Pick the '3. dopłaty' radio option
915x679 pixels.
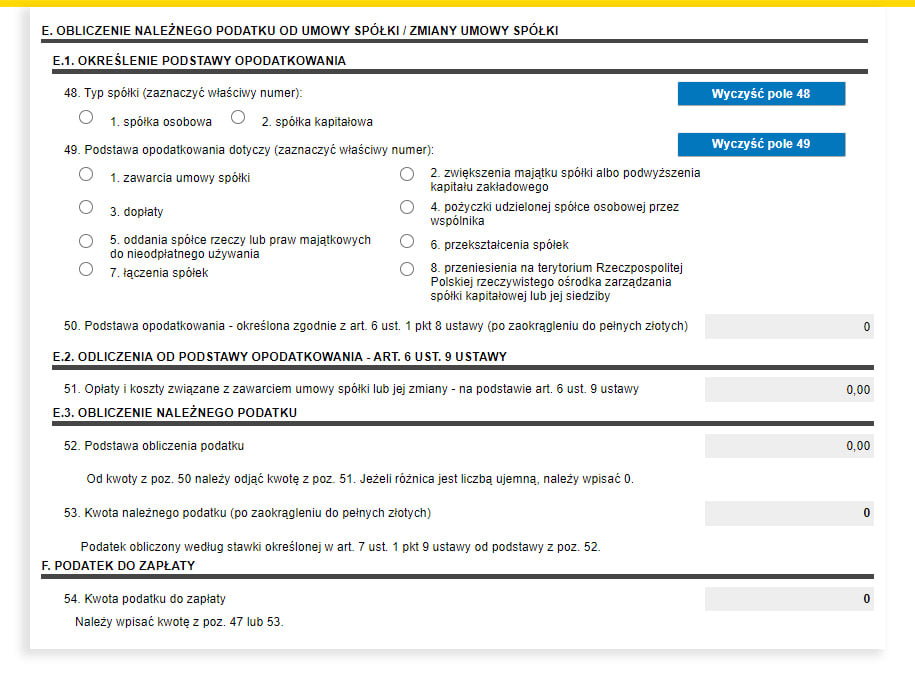[86, 208]
